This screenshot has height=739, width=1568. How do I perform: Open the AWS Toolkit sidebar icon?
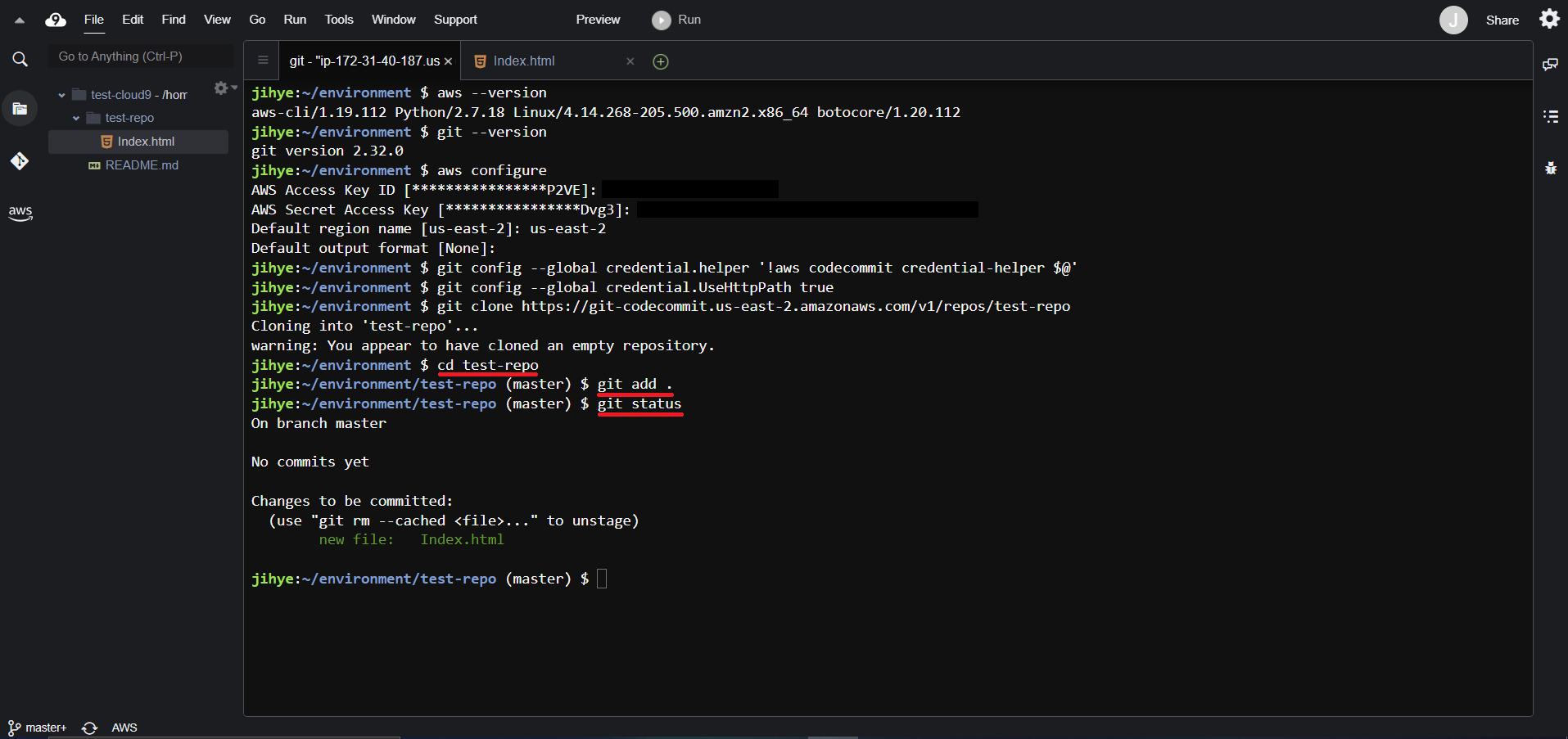(20, 213)
